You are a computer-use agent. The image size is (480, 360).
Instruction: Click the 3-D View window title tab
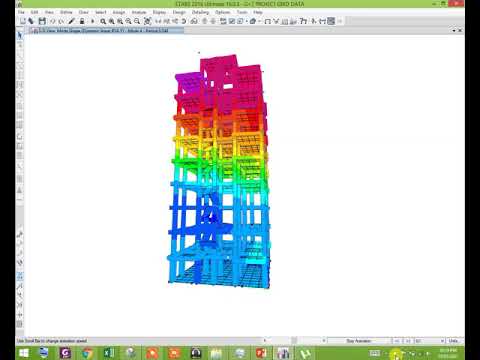107,30
